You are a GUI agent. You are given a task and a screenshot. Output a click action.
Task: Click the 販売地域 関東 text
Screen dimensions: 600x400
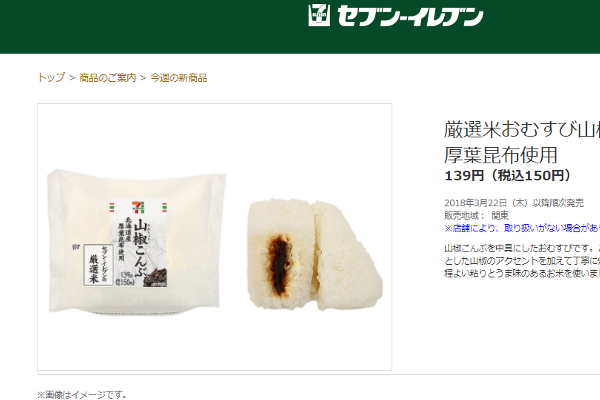coord(476,216)
